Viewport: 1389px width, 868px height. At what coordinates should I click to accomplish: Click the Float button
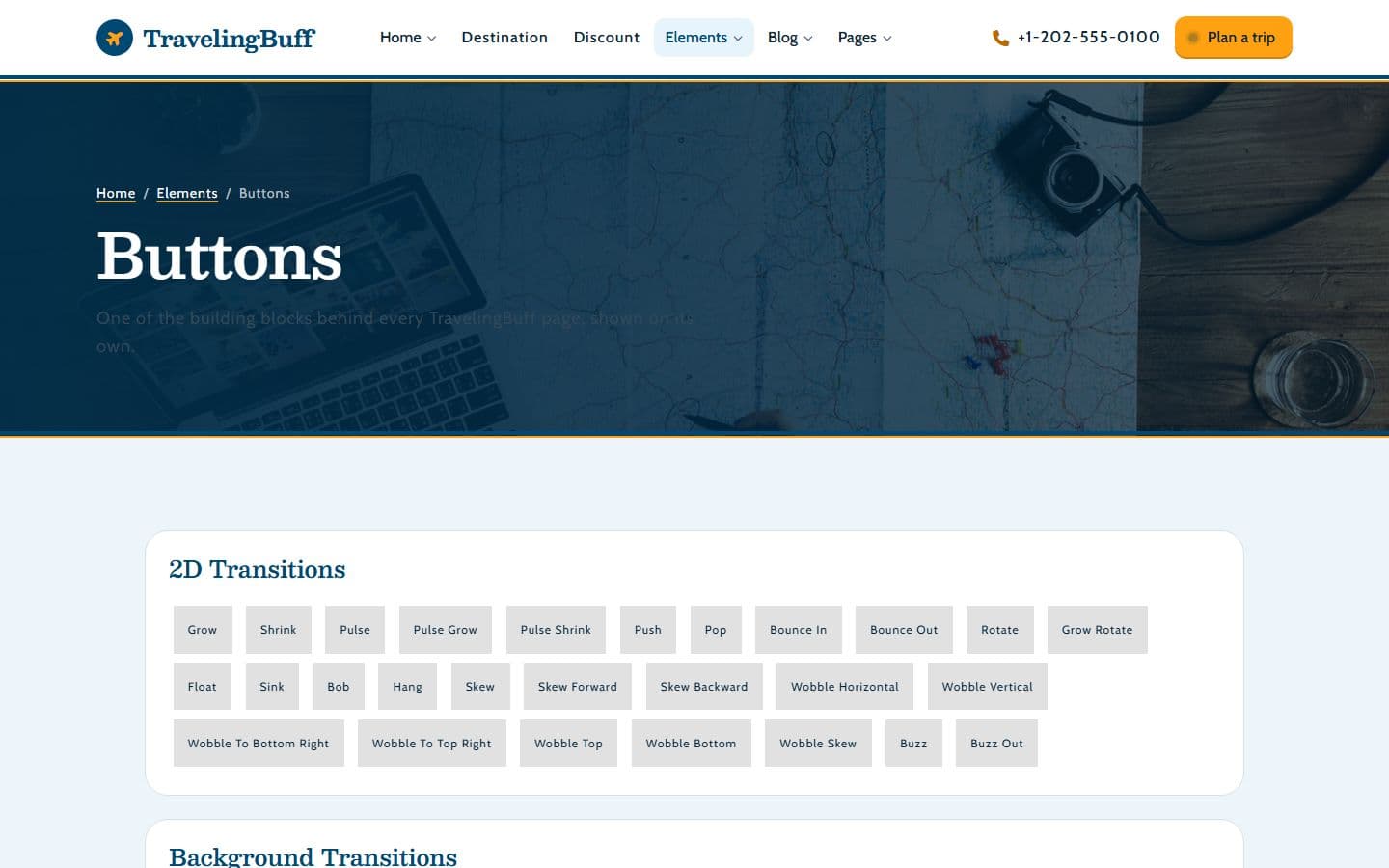pos(203,687)
